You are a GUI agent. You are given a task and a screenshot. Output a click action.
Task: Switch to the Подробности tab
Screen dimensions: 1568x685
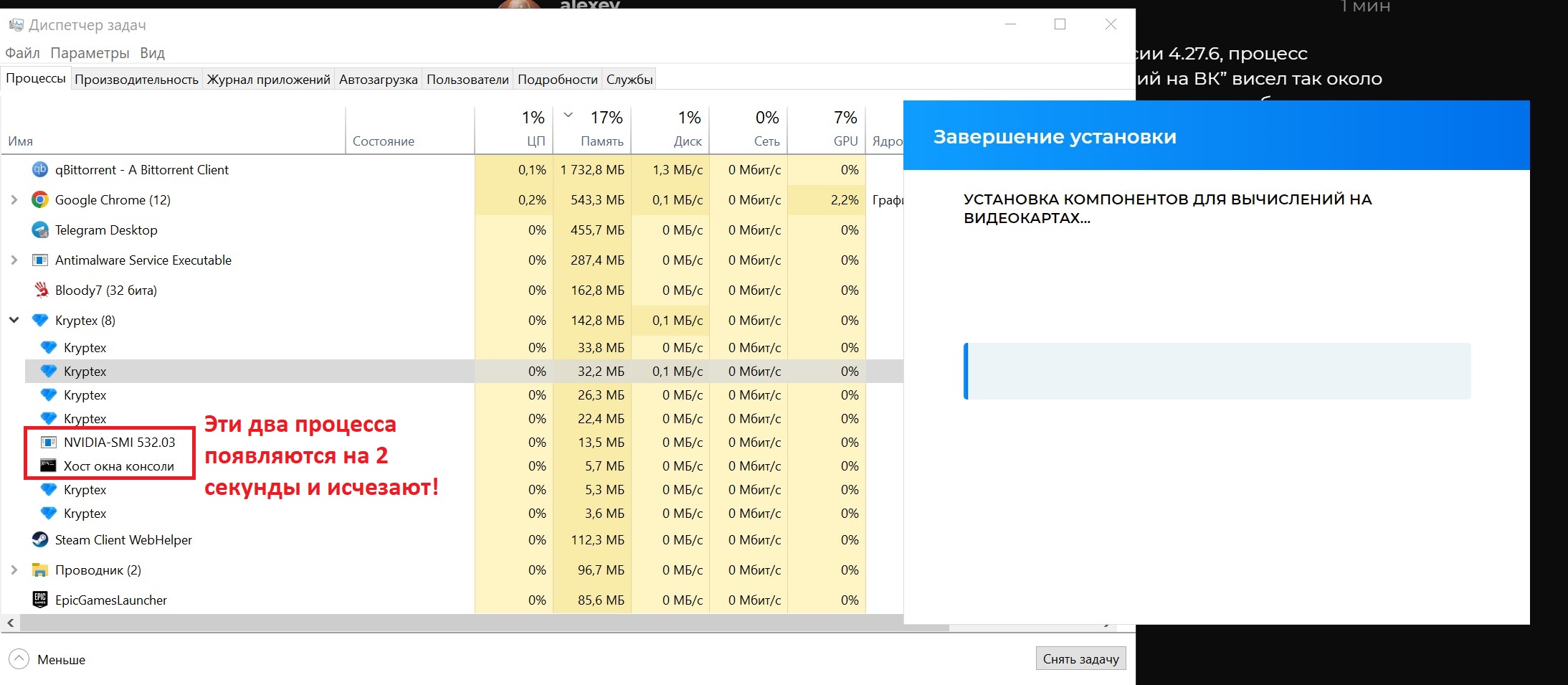[x=558, y=80]
